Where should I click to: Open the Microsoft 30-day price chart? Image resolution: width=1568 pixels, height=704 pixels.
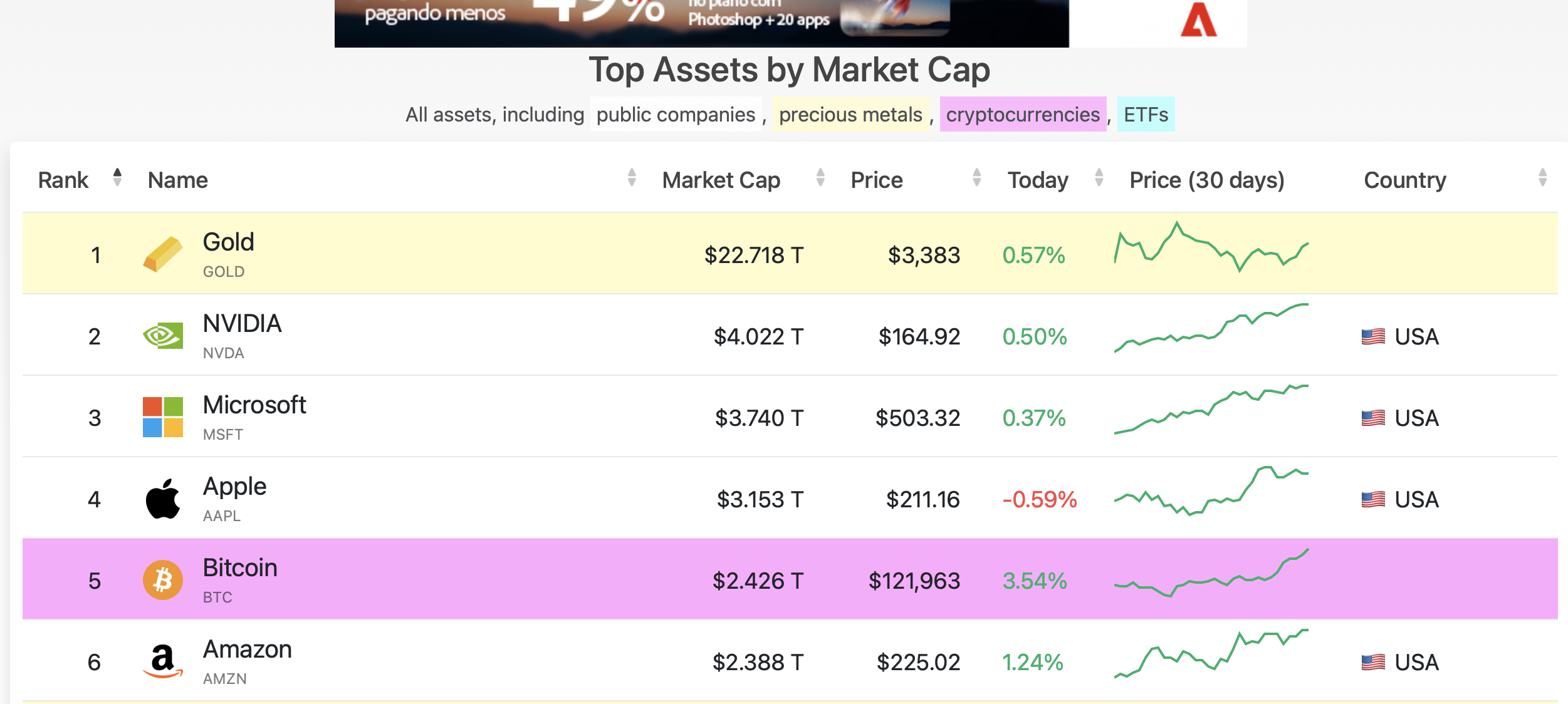pyautogui.click(x=1211, y=409)
